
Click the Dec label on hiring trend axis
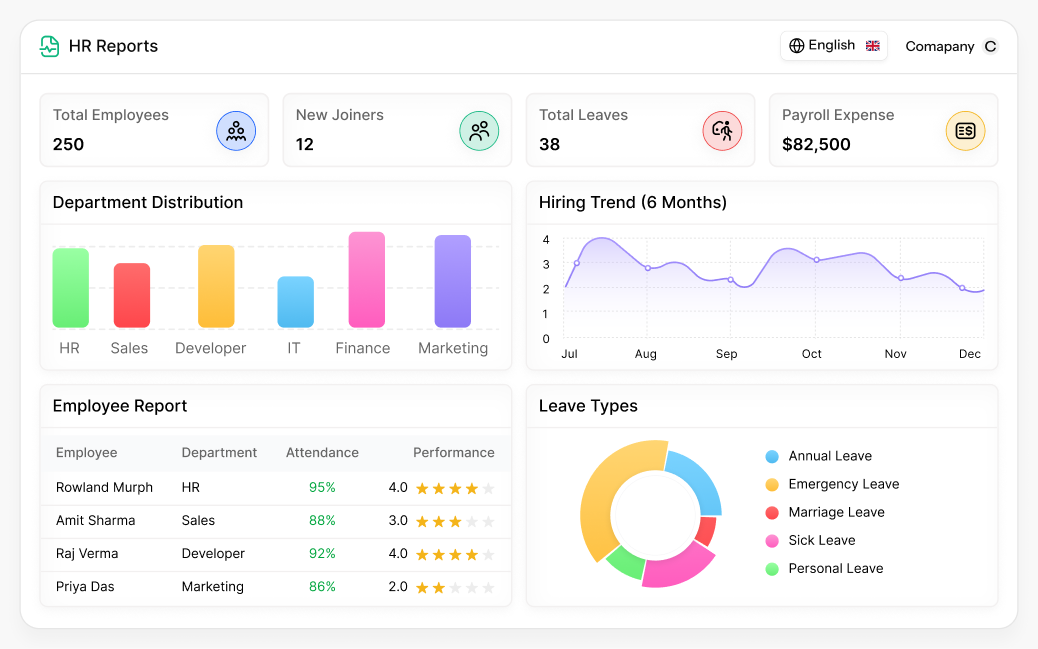(x=970, y=354)
